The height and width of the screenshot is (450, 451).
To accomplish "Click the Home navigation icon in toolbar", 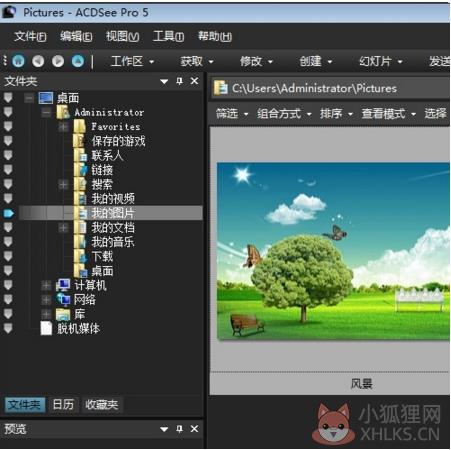I will (19, 61).
